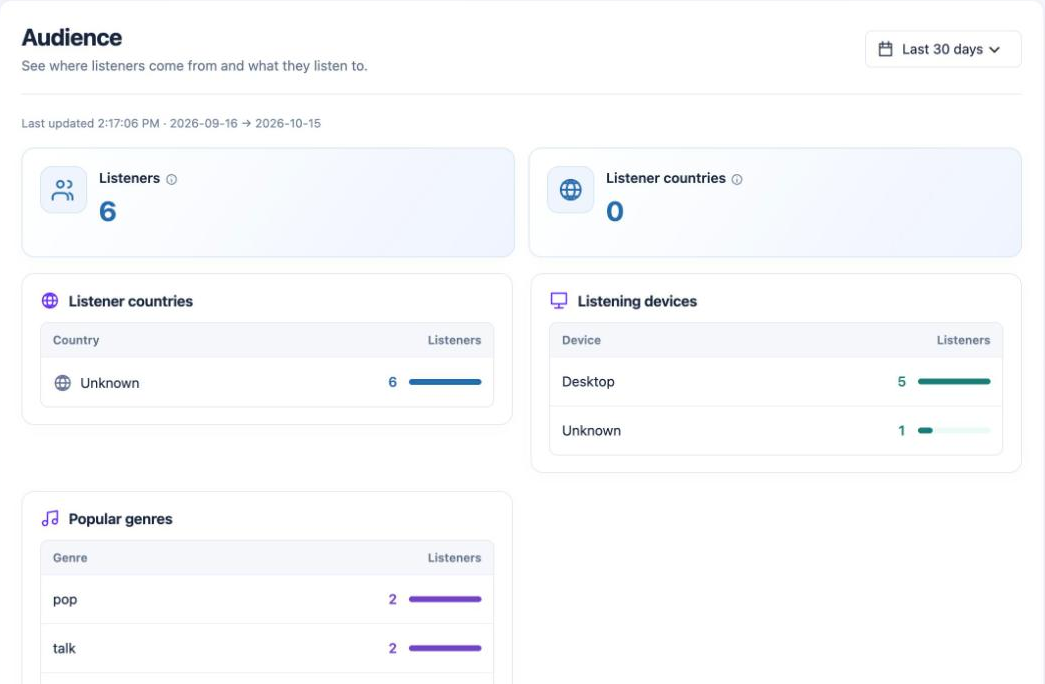Click the Listeners total value 6
The width and height of the screenshot is (1045, 684).
[108, 212]
